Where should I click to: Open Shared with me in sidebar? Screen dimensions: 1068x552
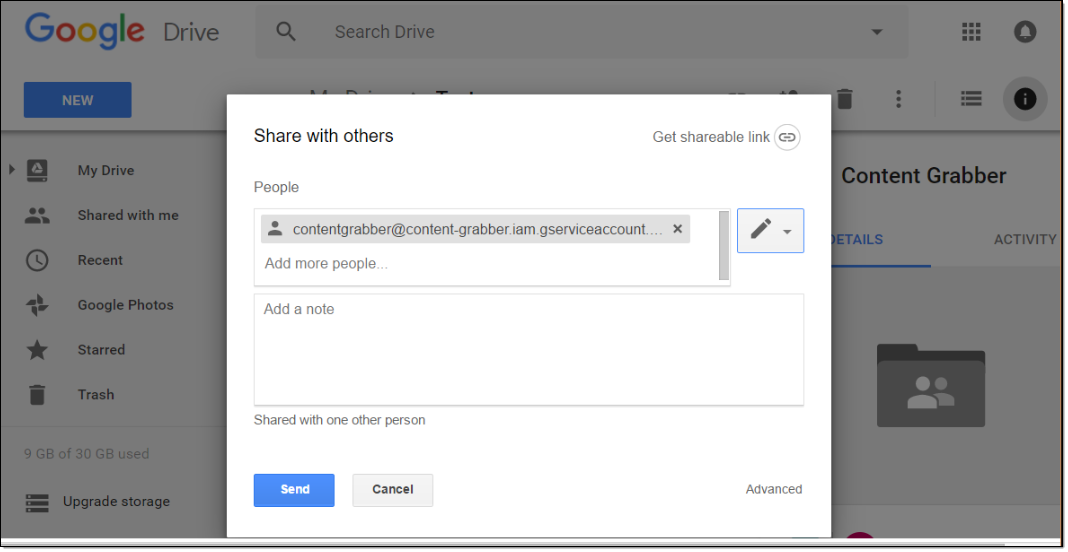click(128, 215)
